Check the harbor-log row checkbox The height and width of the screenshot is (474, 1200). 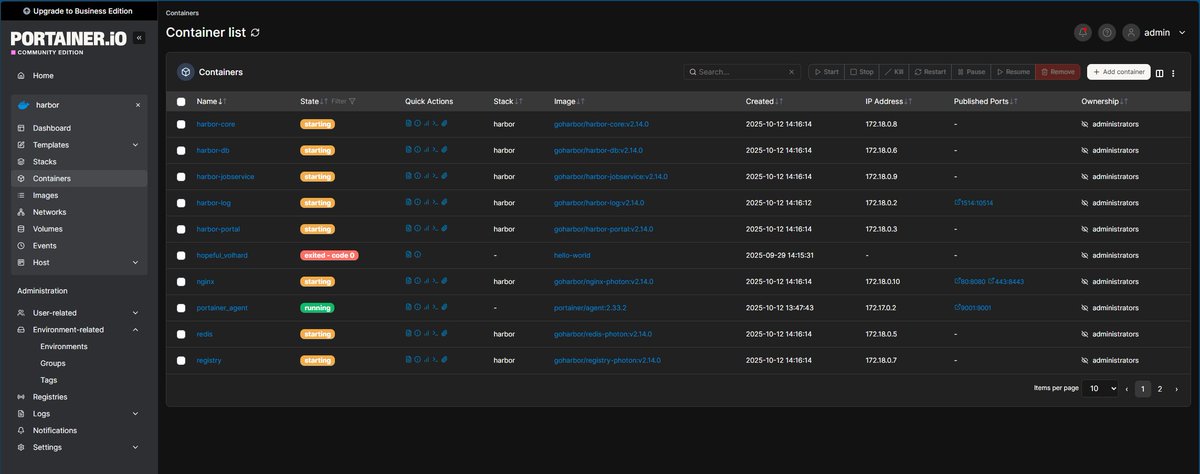pyautogui.click(x=181, y=203)
